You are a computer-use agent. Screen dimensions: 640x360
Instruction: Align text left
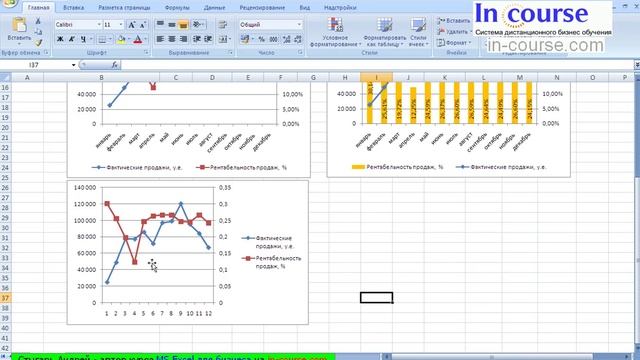[160, 39]
